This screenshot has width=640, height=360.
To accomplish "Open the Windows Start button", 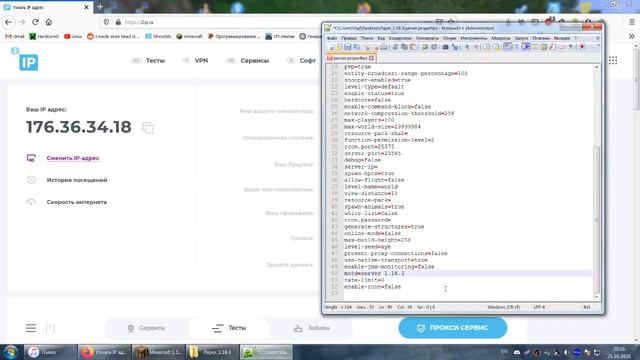I will [x=11, y=352].
